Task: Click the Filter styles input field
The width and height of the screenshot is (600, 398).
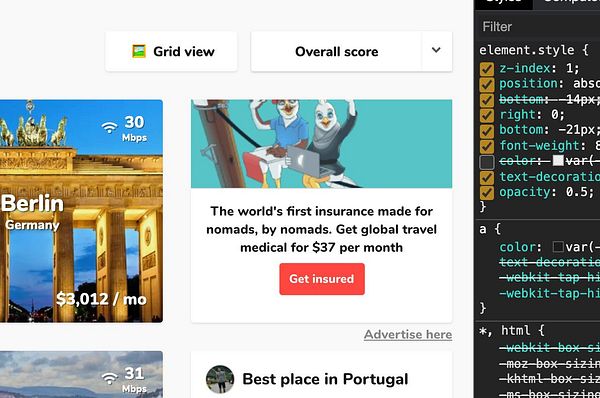Action: click(537, 27)
